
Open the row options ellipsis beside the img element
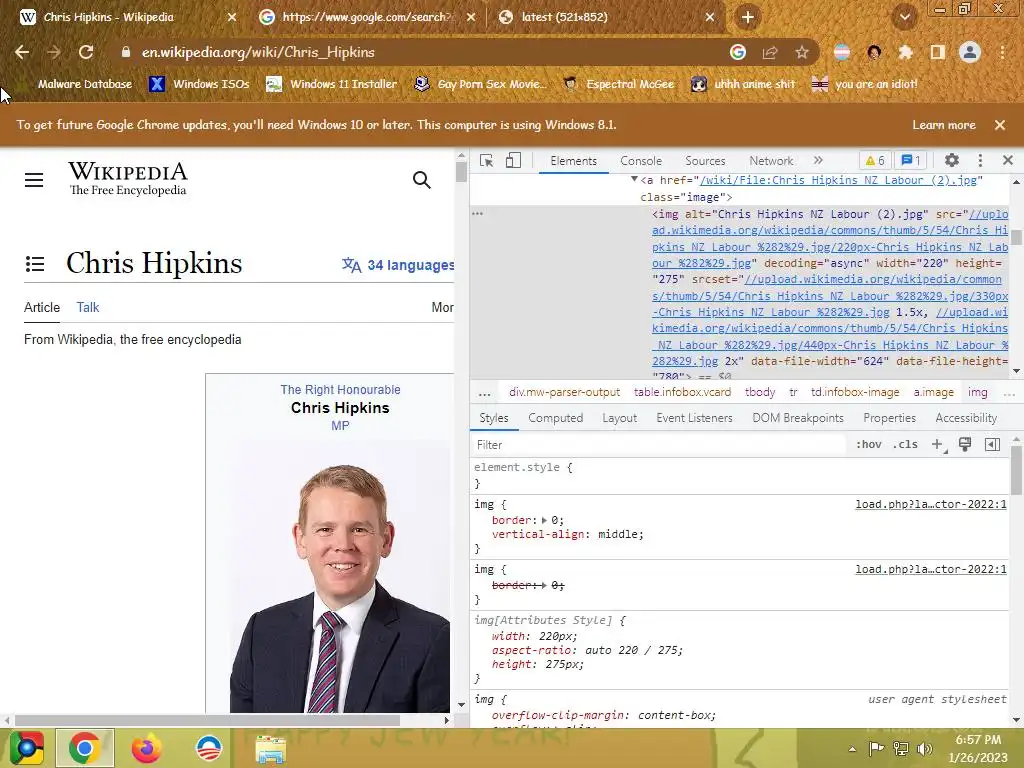tap(477, 214)
